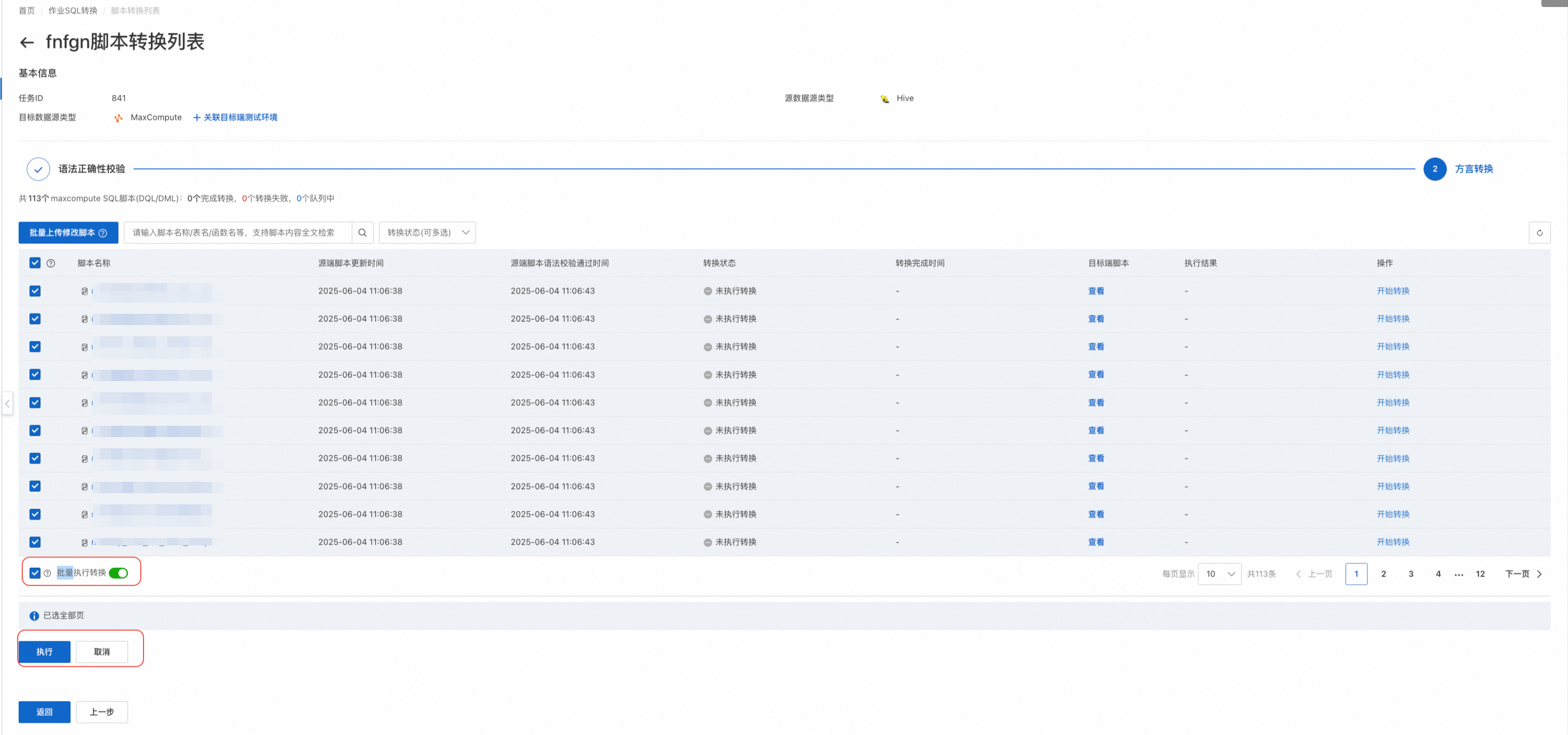Click 转换状态 column header
Screen dimensions: 1568x735
click(720, 263)
